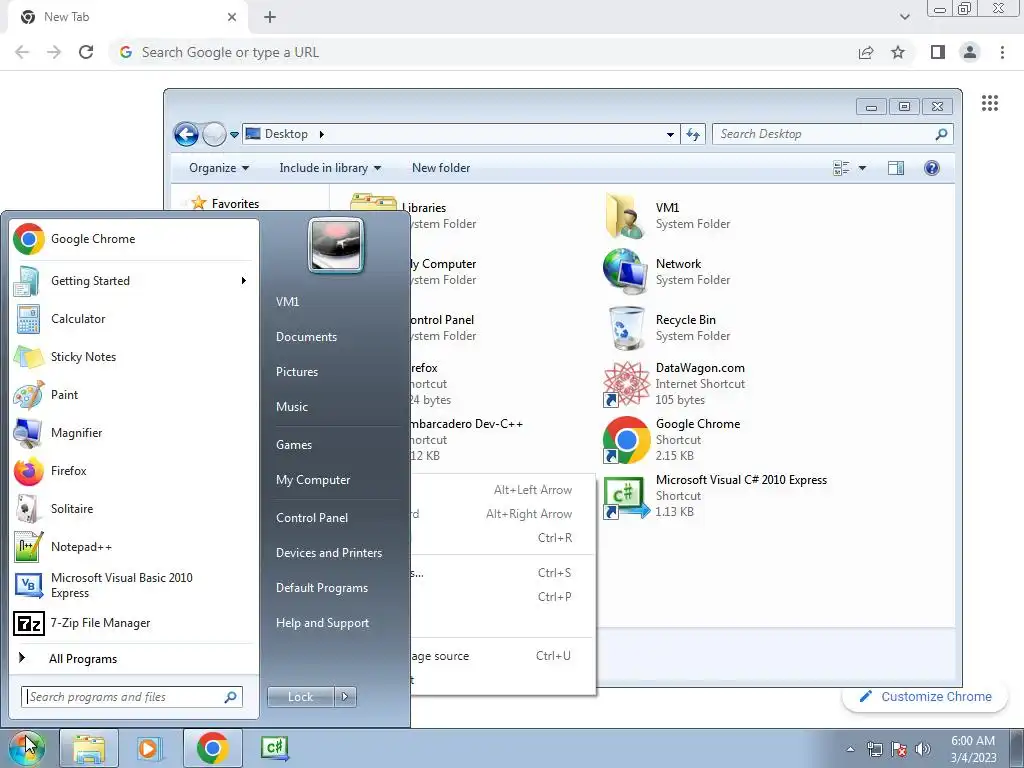Expand the Desktop breadcrumb arrow

coord(321,135)
